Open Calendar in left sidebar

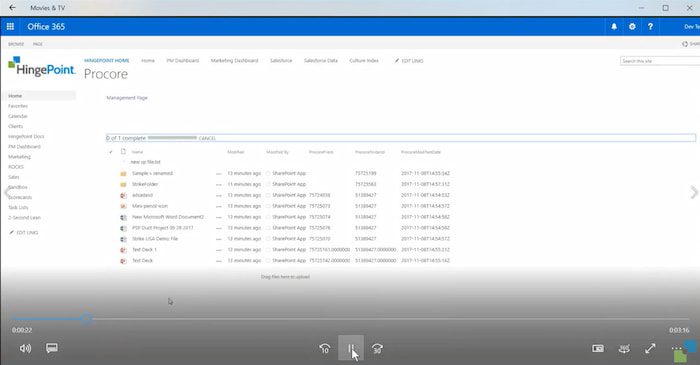pyautogui.click(x=18, y=116)
